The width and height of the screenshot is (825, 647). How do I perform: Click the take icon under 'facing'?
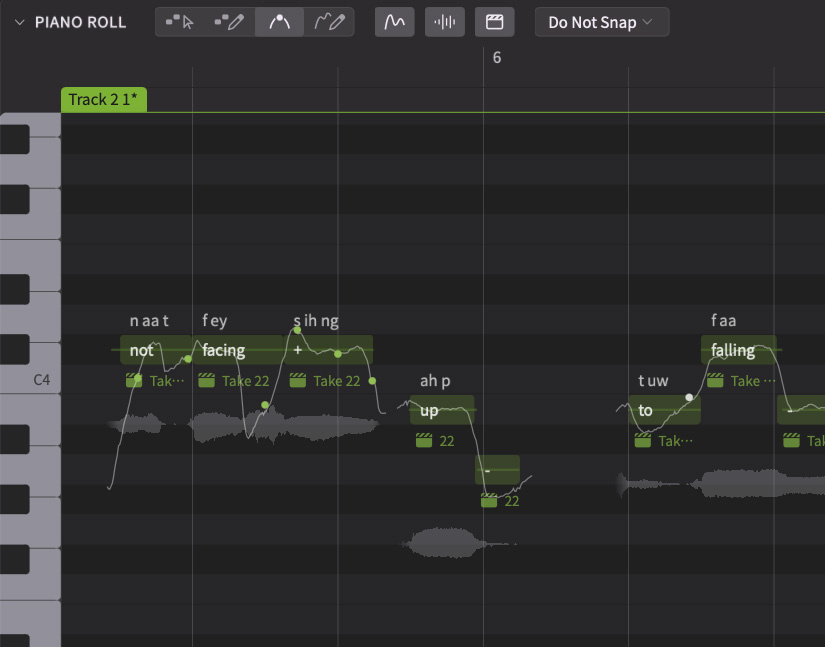coord(207,380)
